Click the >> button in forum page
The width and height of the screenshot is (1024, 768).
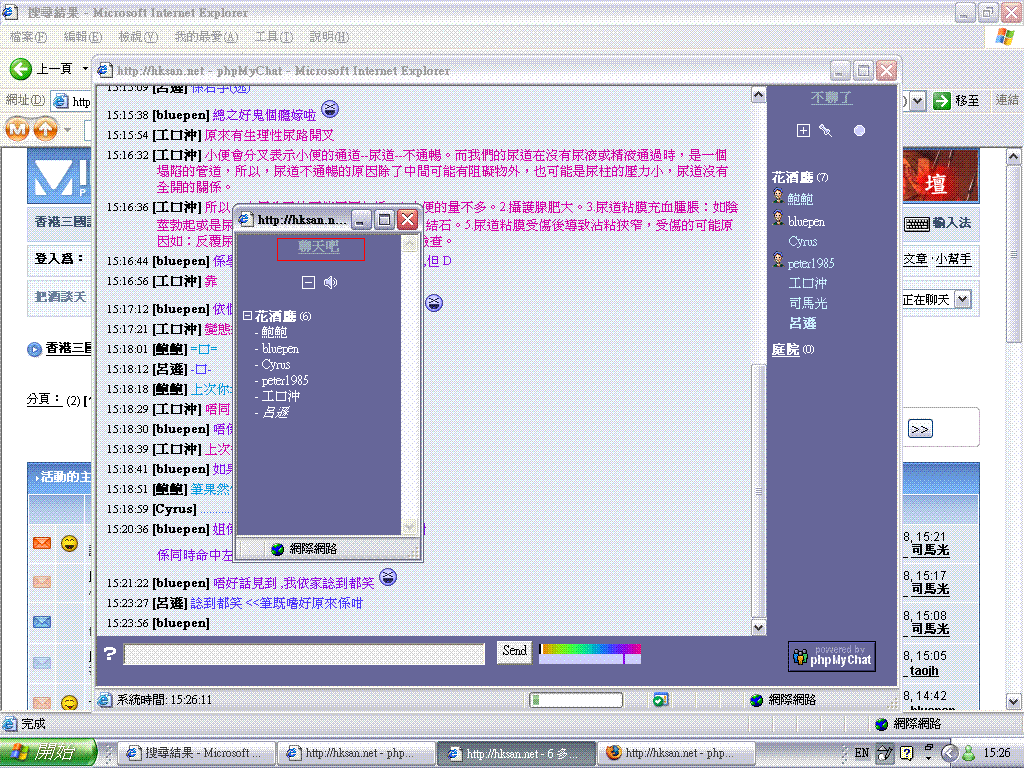click(x=920, y=429)
